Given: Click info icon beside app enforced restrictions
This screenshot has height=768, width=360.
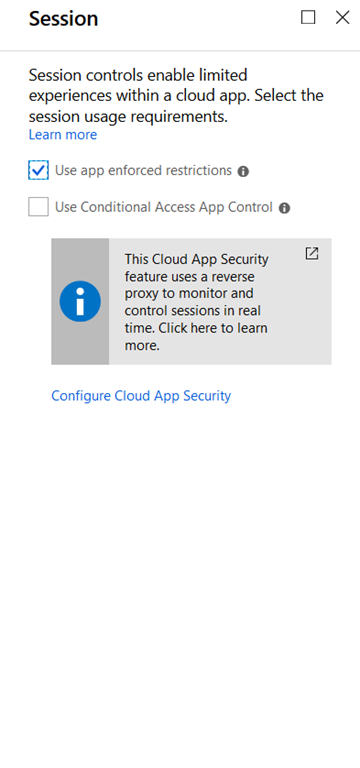Looking at the screenshot, I should tap(243, 171).
